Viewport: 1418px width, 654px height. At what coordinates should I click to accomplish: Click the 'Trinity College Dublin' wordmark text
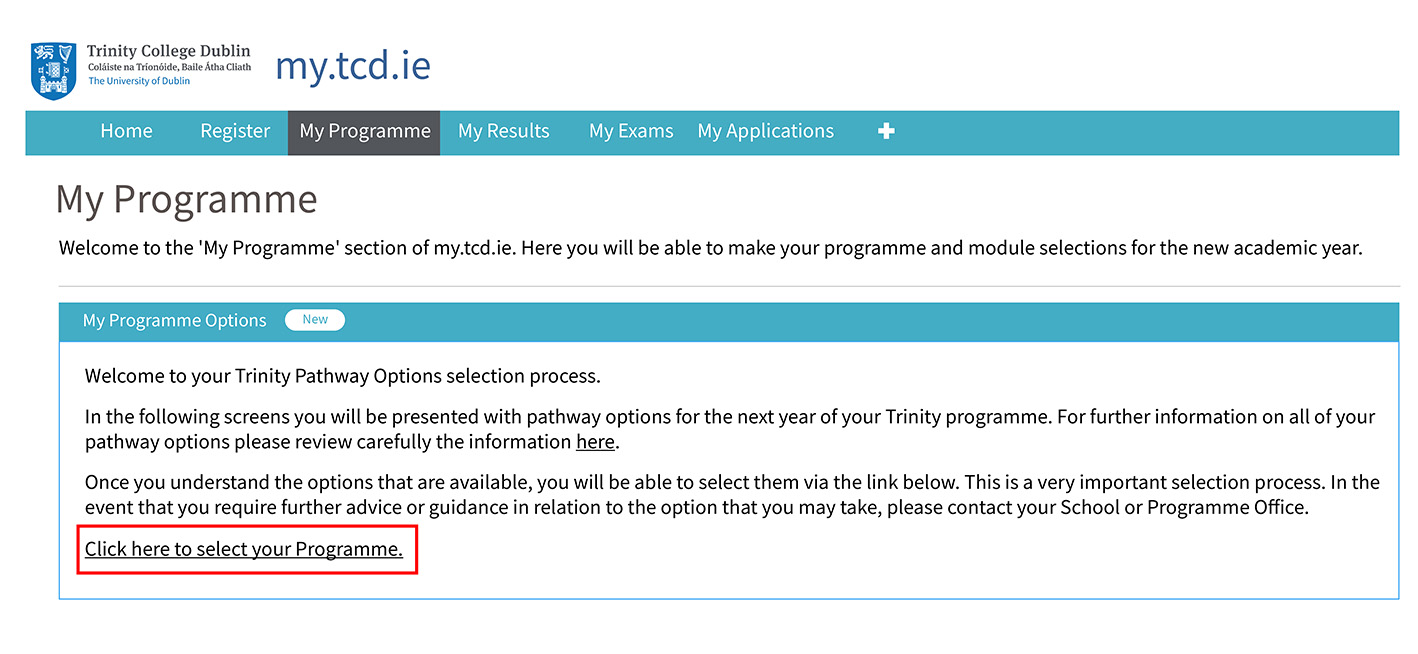[x=168, y=51]
